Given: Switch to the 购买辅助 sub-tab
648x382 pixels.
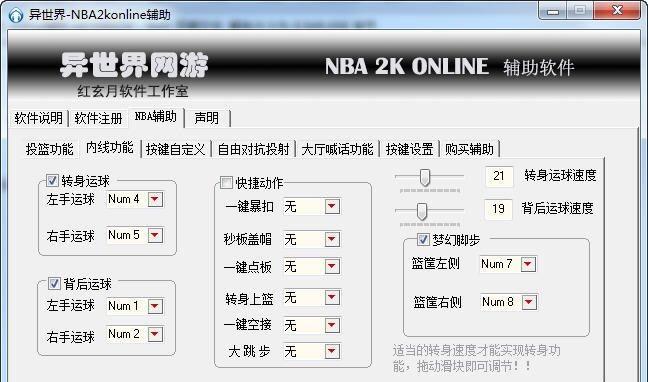Looking at the screenshot, I should click(x=469, y=149).
